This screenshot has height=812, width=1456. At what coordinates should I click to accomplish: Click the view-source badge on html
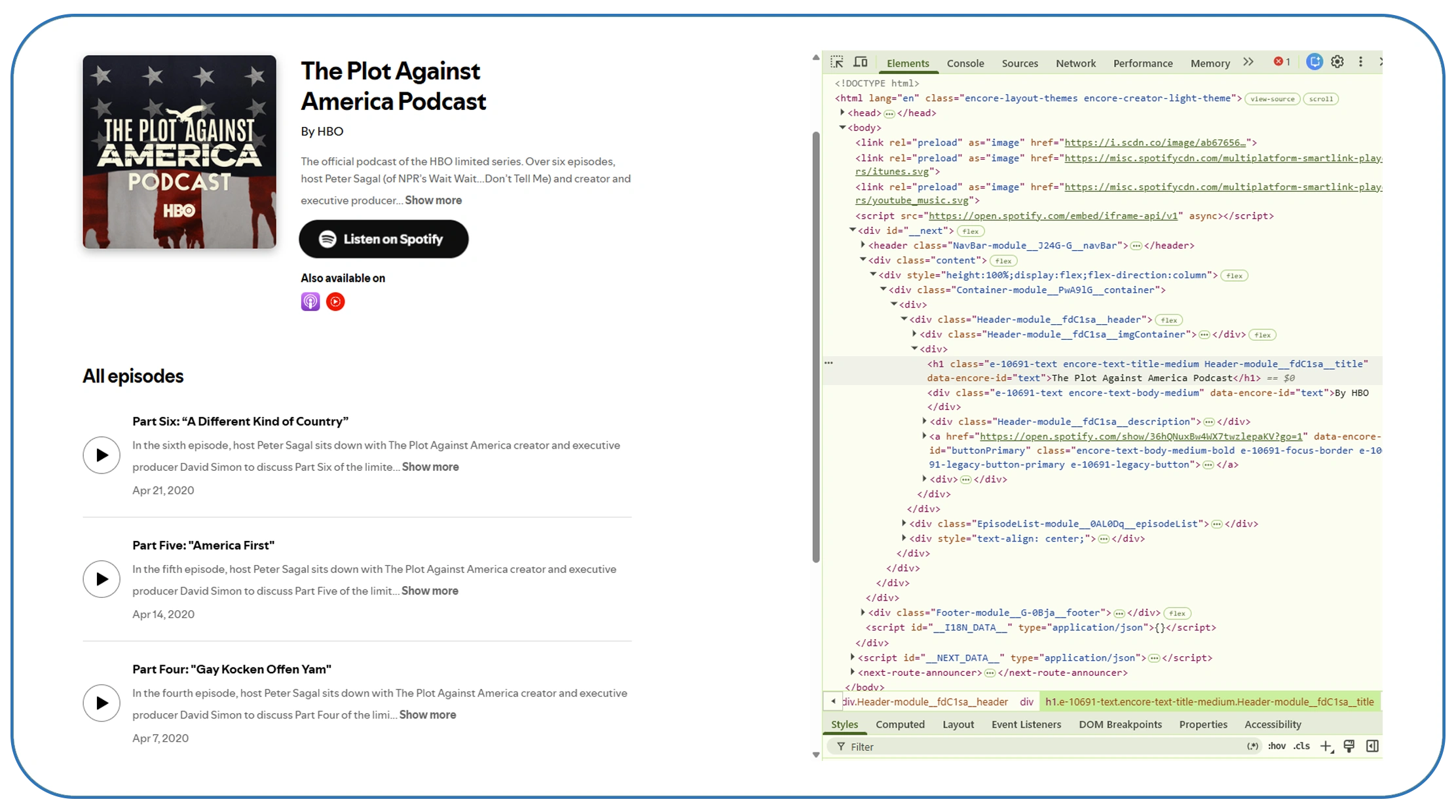coord(1272,99)
